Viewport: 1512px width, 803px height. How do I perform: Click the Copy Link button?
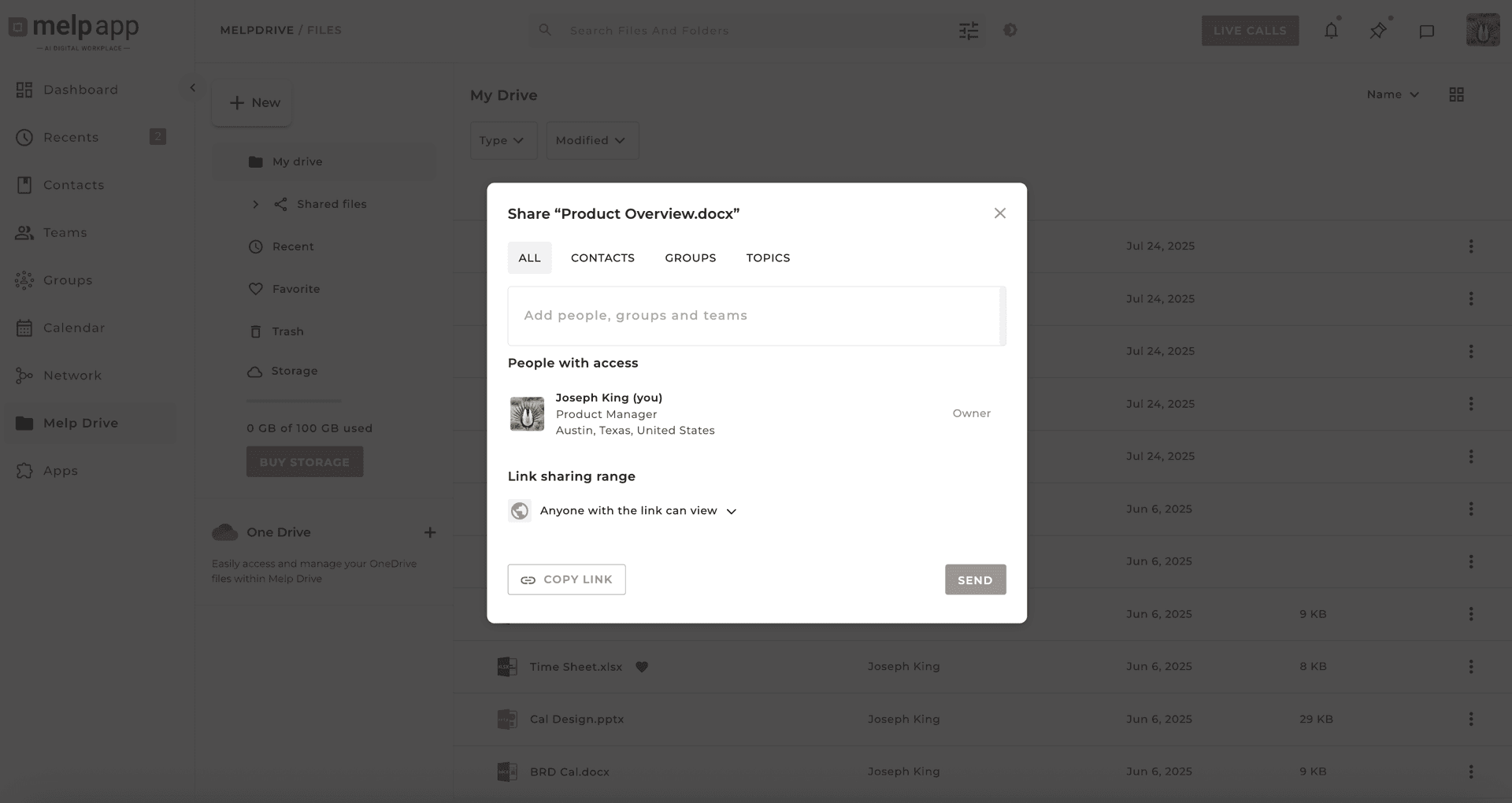[566, 579]
